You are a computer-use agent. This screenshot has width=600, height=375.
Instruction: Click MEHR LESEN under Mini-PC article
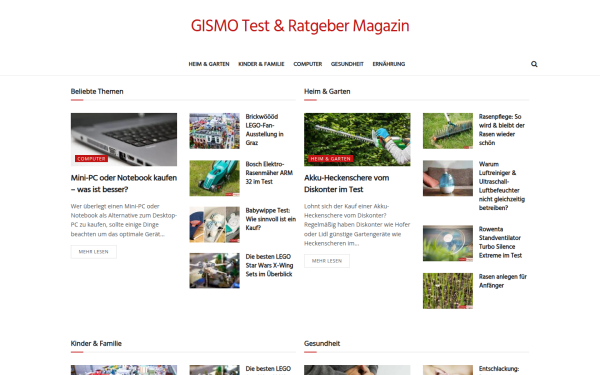coord(94,252)
